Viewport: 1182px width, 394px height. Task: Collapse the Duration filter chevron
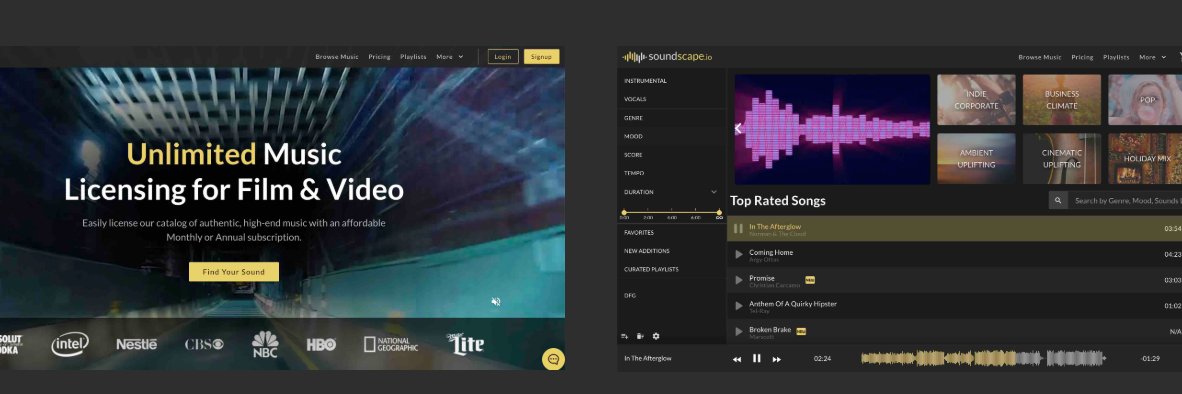(714, 192)
